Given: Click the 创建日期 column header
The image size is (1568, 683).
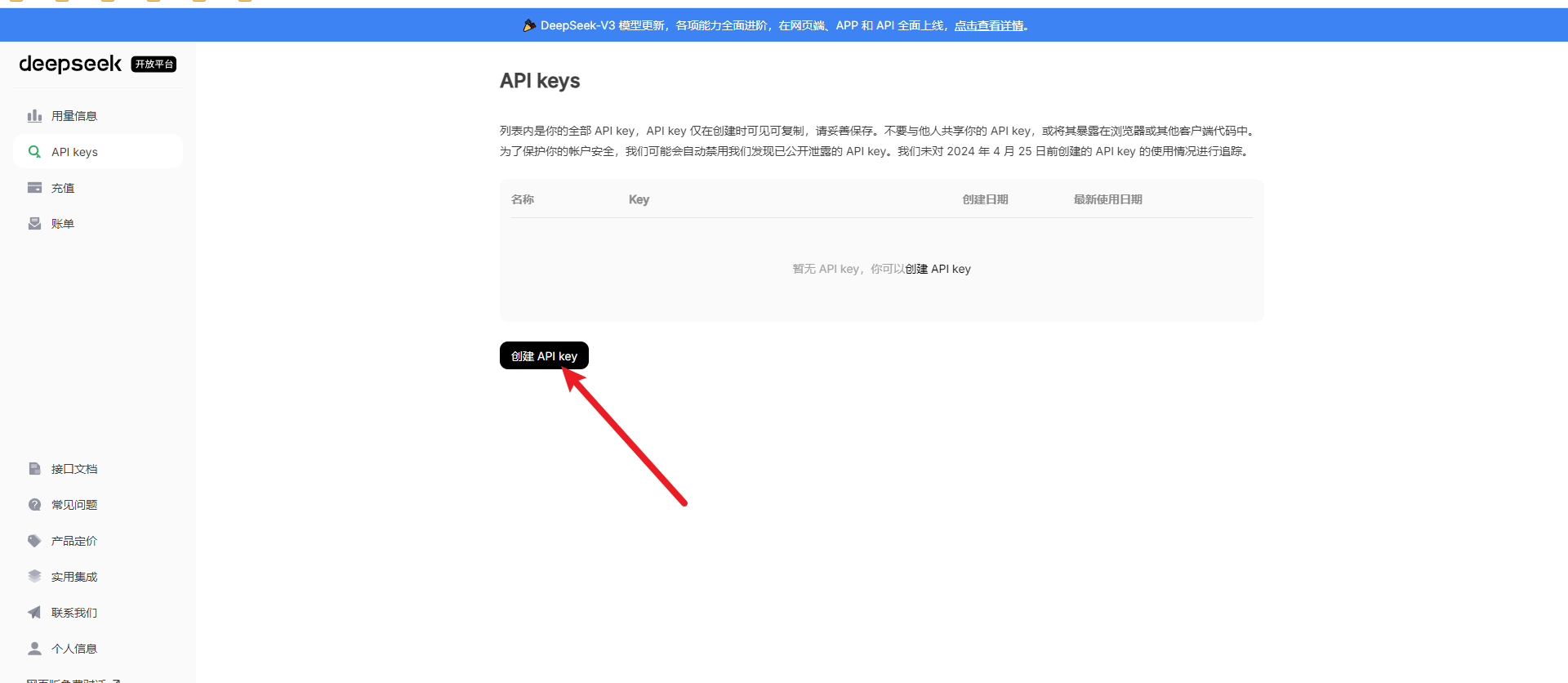Looking at the screenshot, I should [x=985, y=199].
